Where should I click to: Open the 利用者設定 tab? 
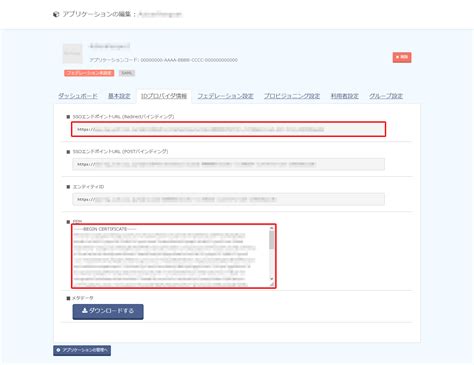click(x=345, y=96)
